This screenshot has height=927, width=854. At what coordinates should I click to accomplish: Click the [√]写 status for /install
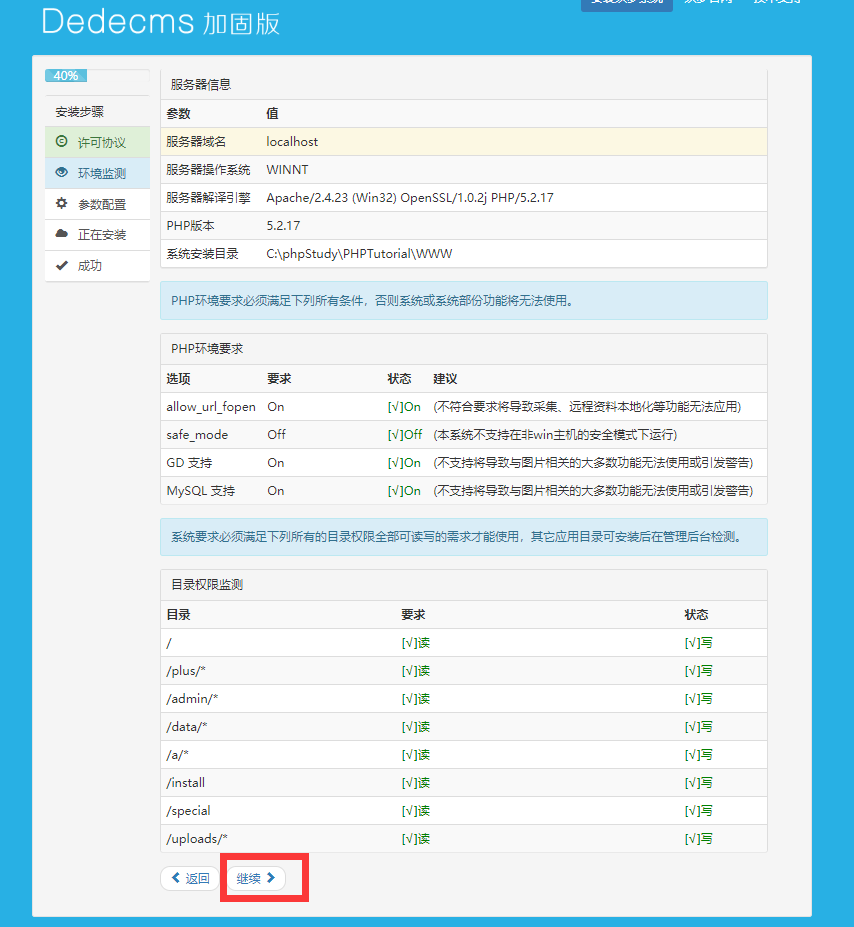[x=699, y=783]
